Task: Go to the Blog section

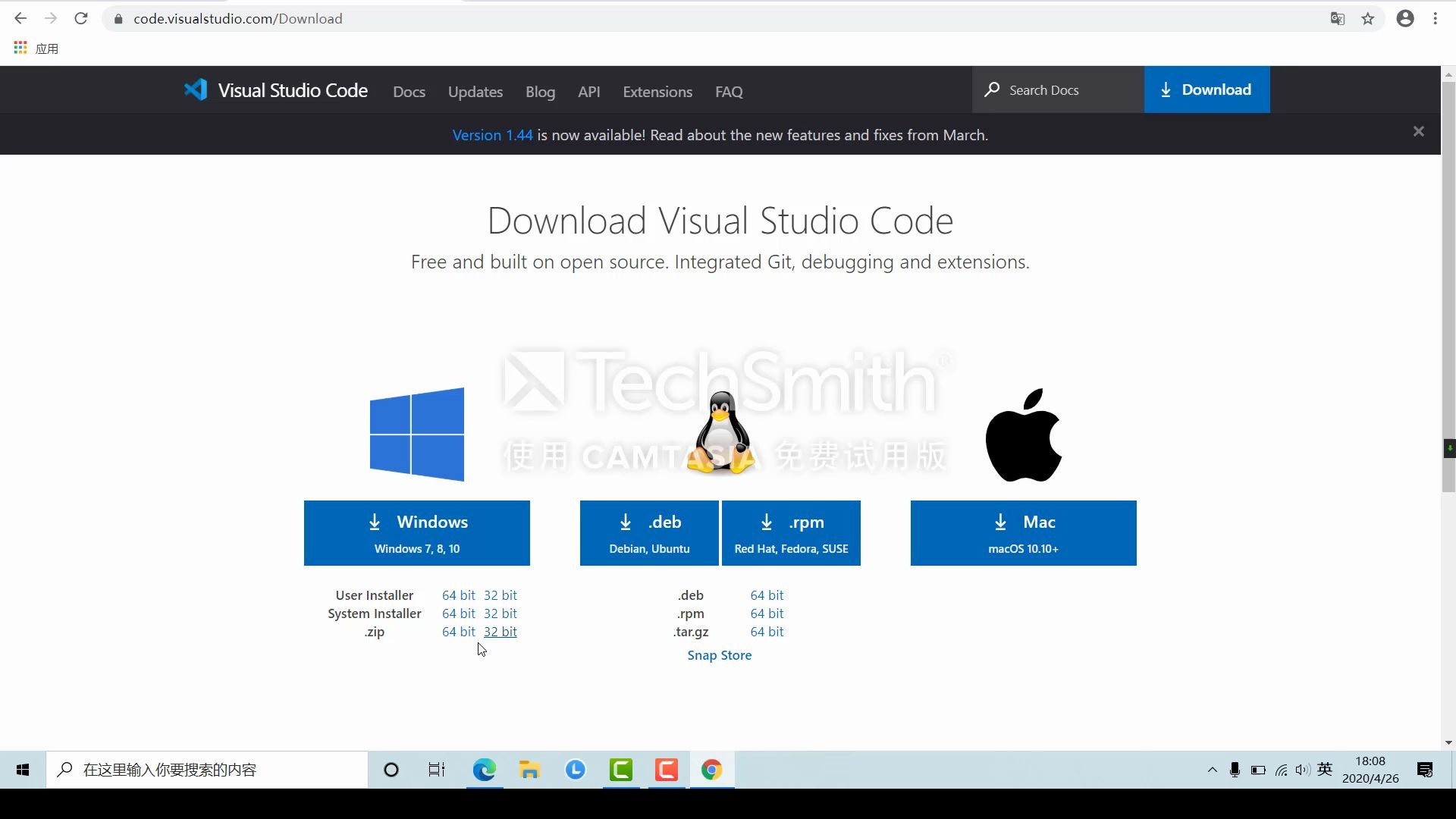Action: 541,91
